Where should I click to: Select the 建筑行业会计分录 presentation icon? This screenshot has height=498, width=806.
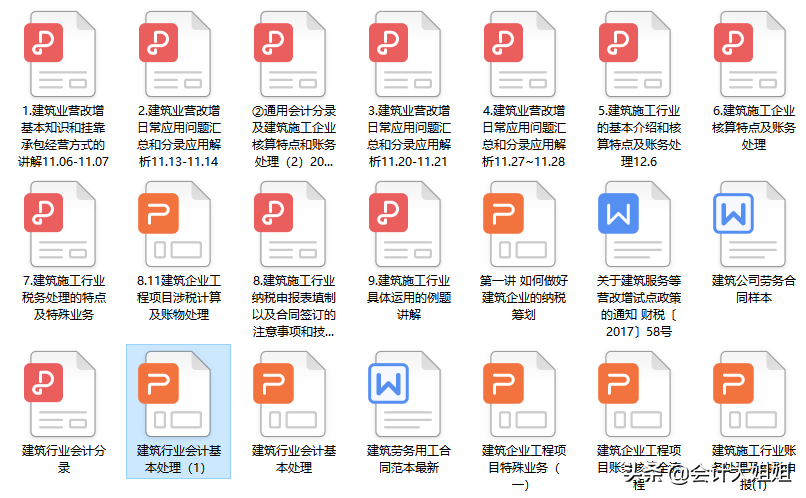[x=61, y=394]
